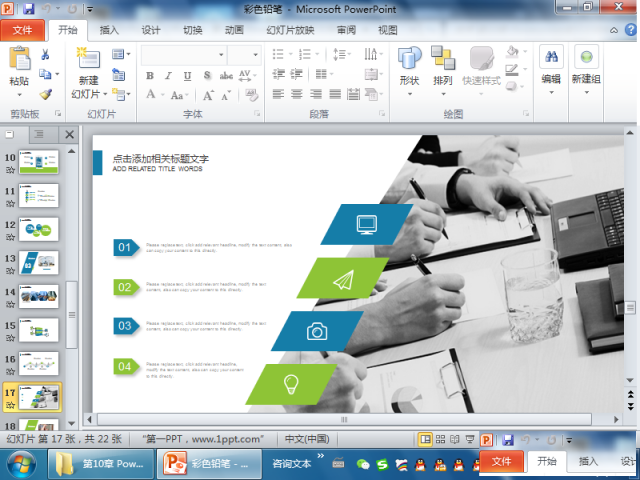
Task: Open the font name dropdown
Action: point(219,54)
